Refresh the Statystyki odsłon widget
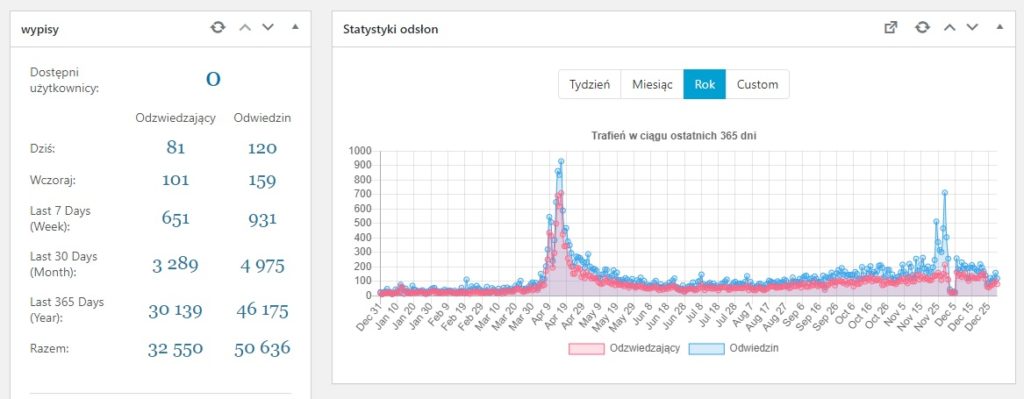Viewport: 1024px width, 399px height. pos(922,27)
